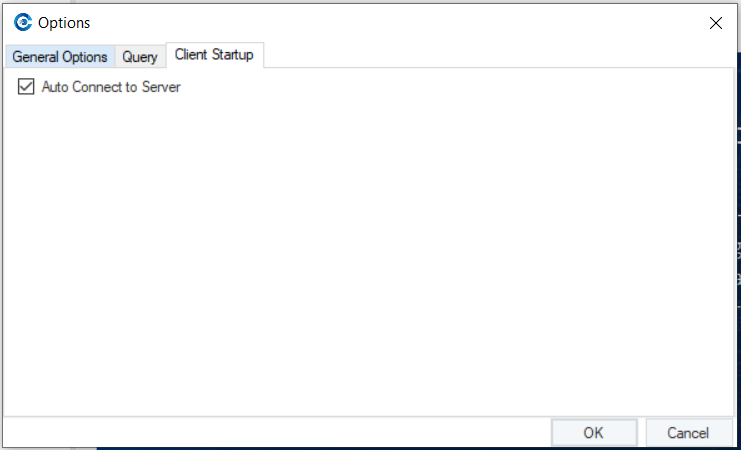Toggle the Auto Connect to Server checkbox

[26, 88]
